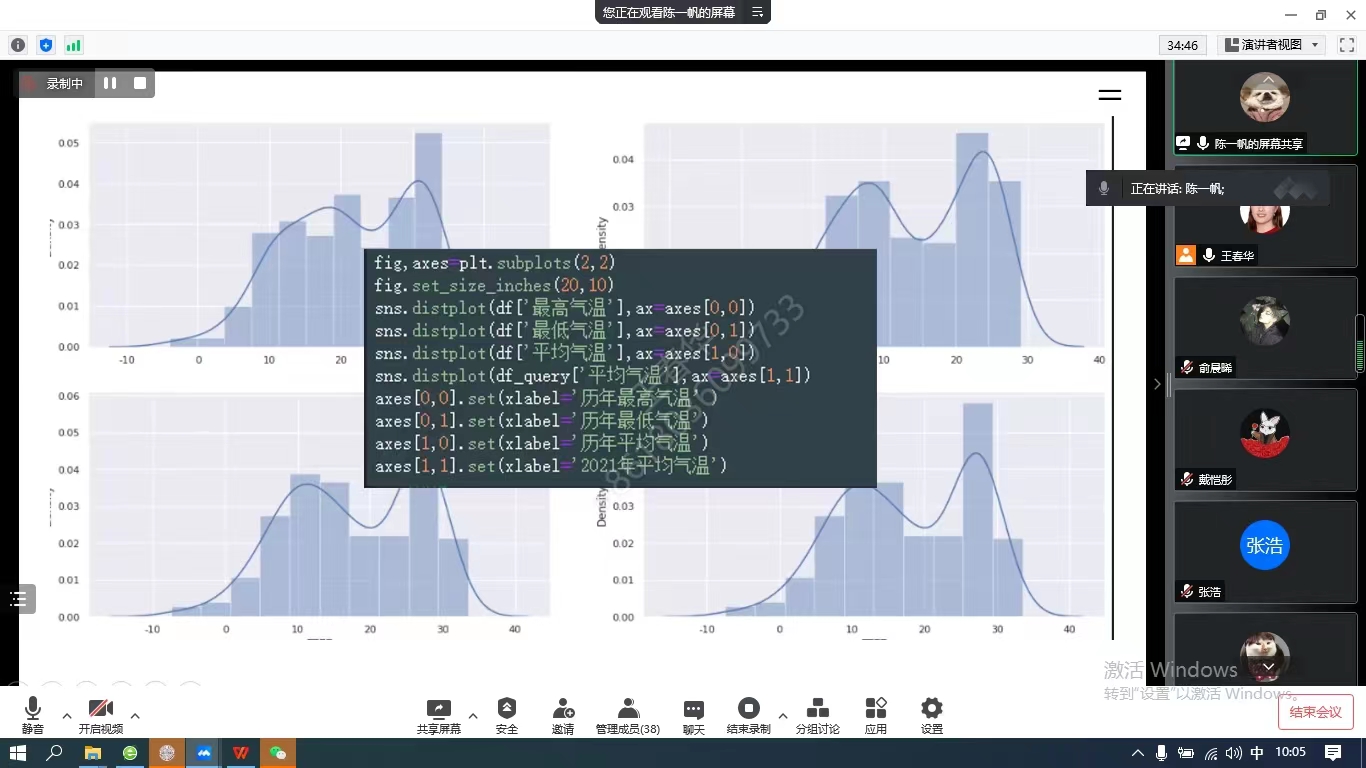
Task: Open Breakout Rooms (分组讨论)
Action: [817, 716]
